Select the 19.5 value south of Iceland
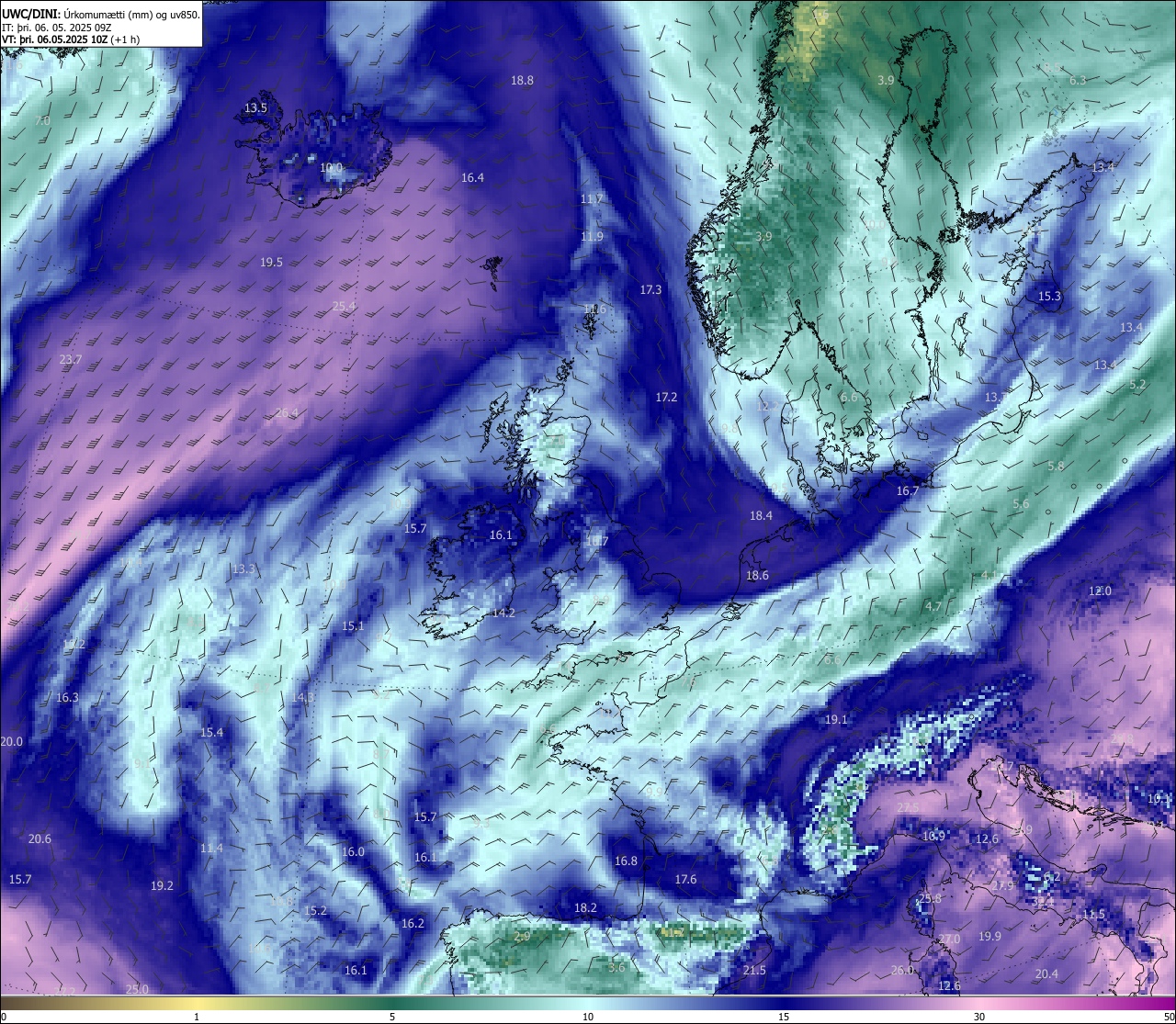The image size is (1176, 1024). click(x=271, y=262)
